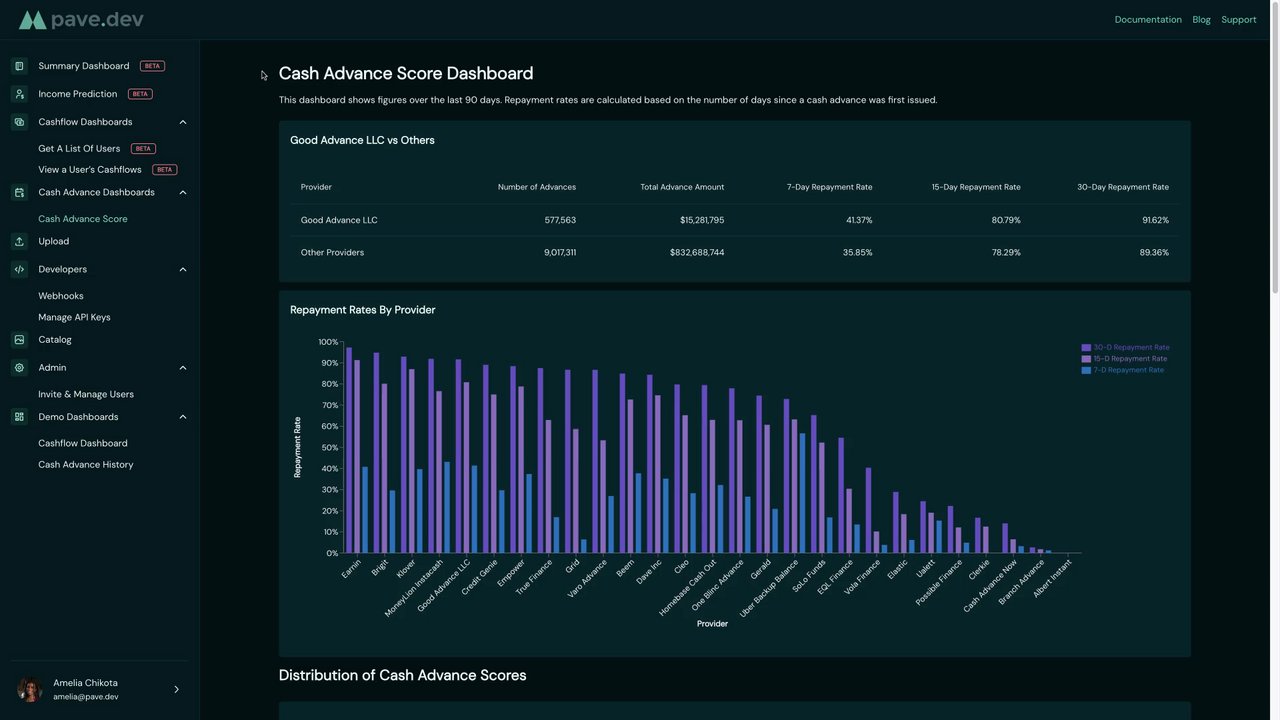1280x720 pixels.
Task: Click the page vertical scrollbar
Action: point(1274,150)
